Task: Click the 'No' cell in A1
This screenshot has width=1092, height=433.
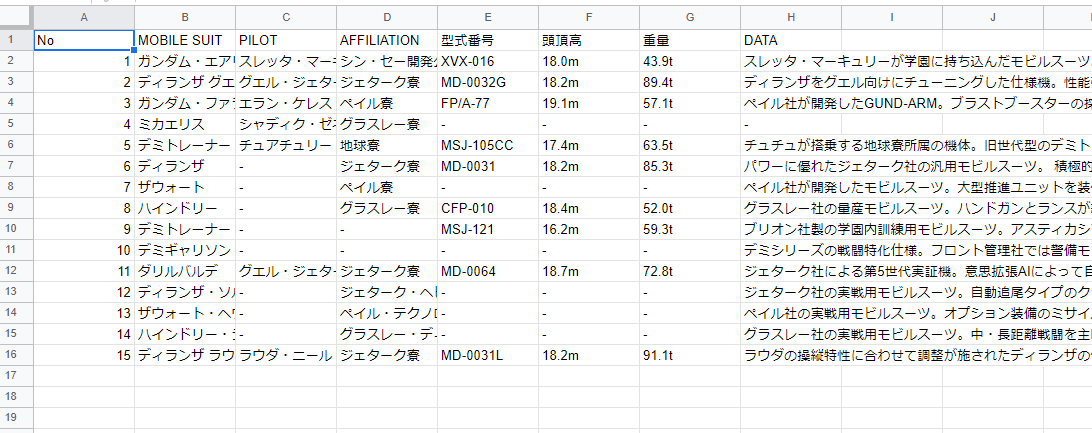Action: click(84, 40)
